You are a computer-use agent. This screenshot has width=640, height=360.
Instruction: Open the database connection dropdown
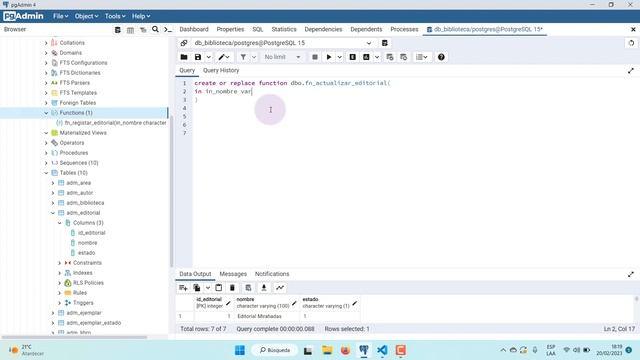[369, 43]
